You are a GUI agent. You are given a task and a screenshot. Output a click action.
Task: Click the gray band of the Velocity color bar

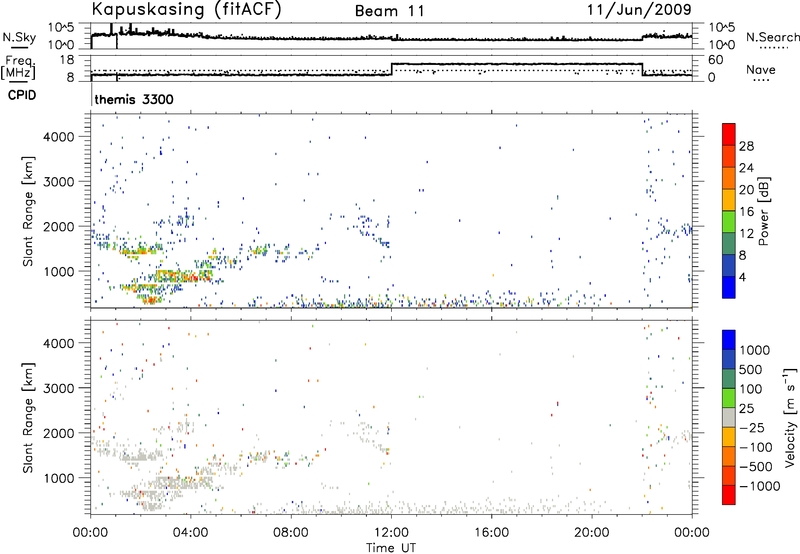pos(729,417)
